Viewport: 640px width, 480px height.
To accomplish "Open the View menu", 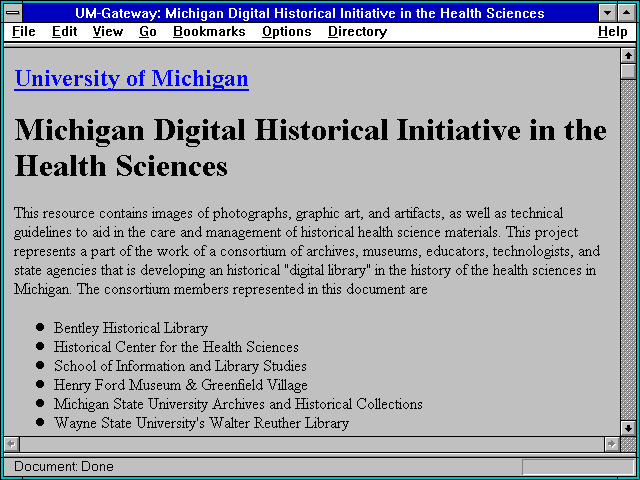I will pos(108,32).
